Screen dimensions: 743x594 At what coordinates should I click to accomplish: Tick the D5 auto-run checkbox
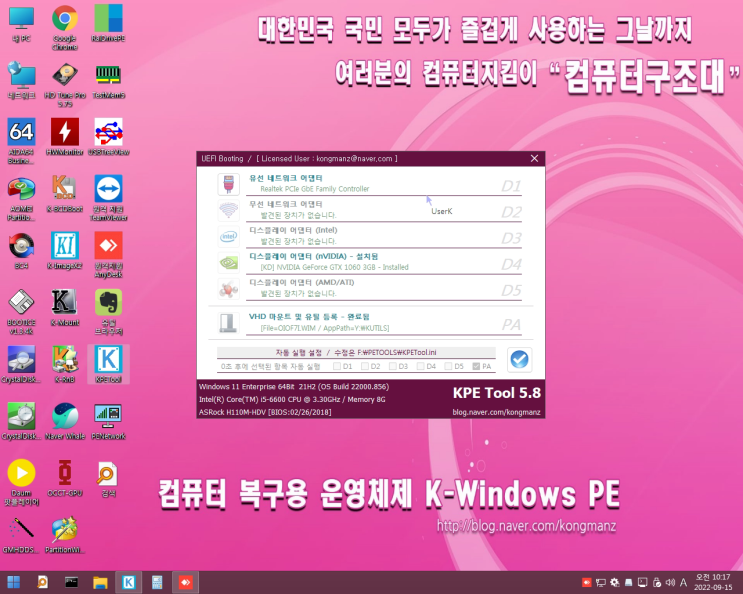(x=448, y=366)
